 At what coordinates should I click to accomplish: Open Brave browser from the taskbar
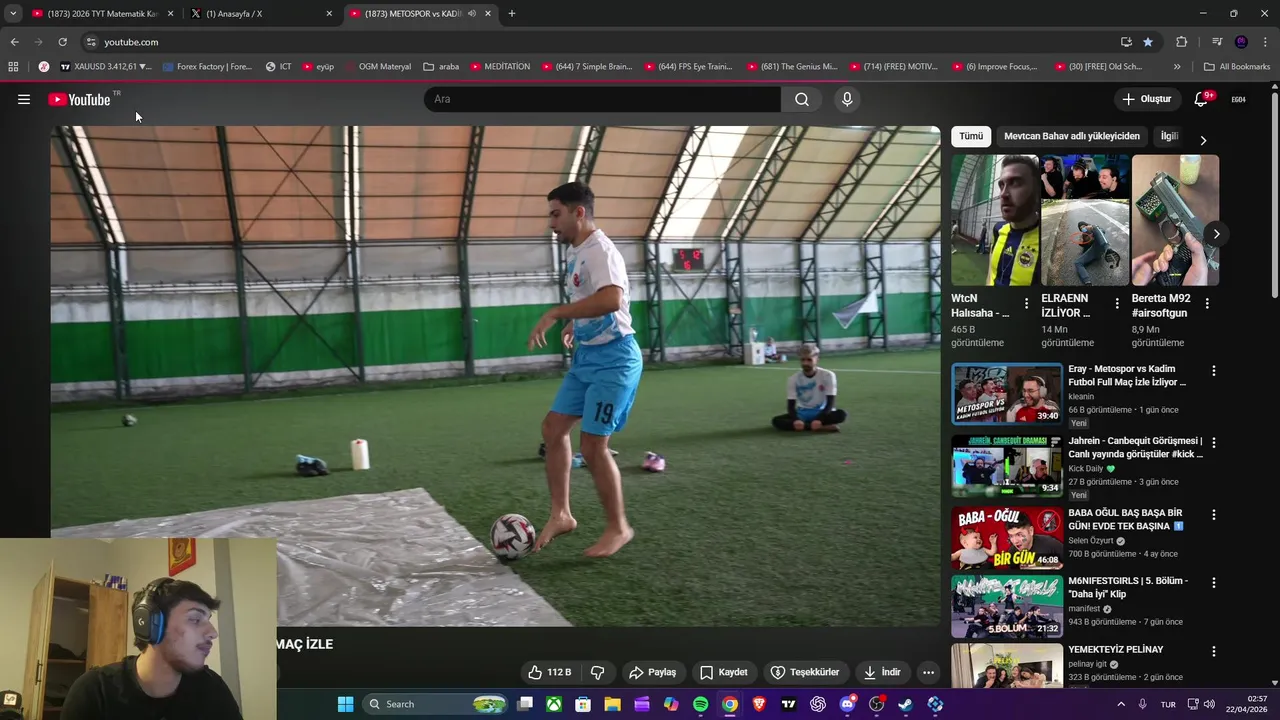click(759, 704)
